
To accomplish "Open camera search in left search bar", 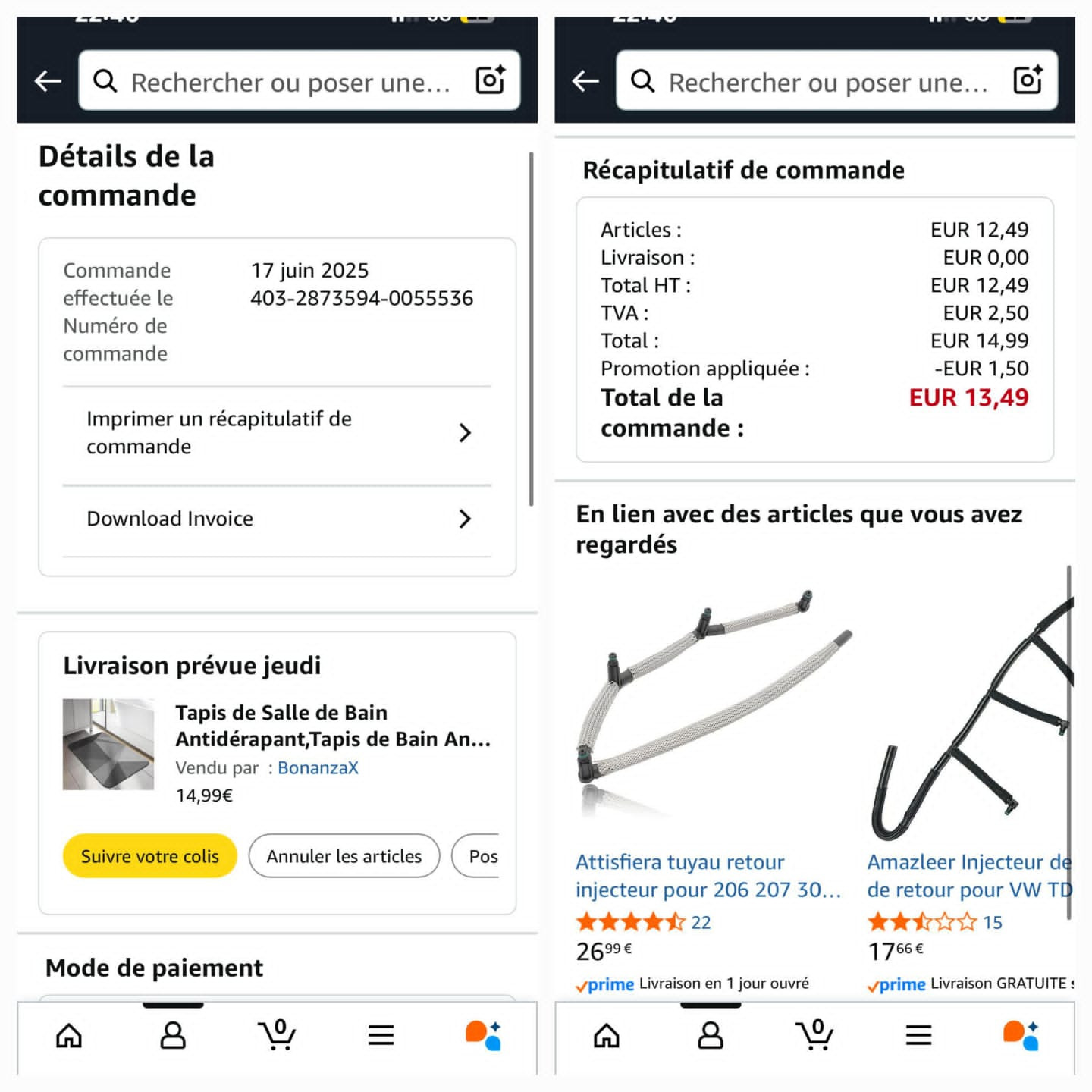I will point(490,80).
